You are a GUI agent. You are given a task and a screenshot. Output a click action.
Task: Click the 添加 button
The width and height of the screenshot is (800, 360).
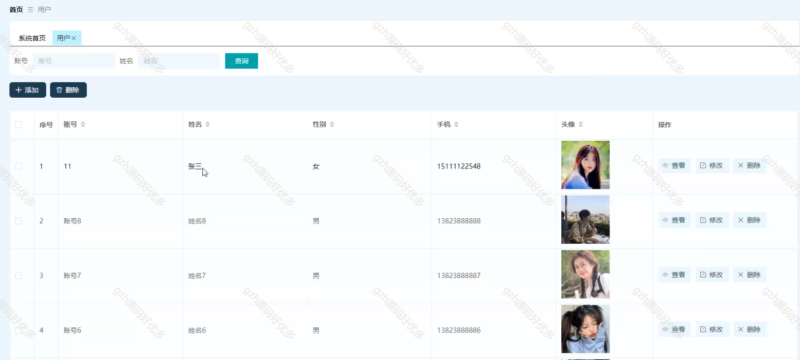(x=28, y=90)
